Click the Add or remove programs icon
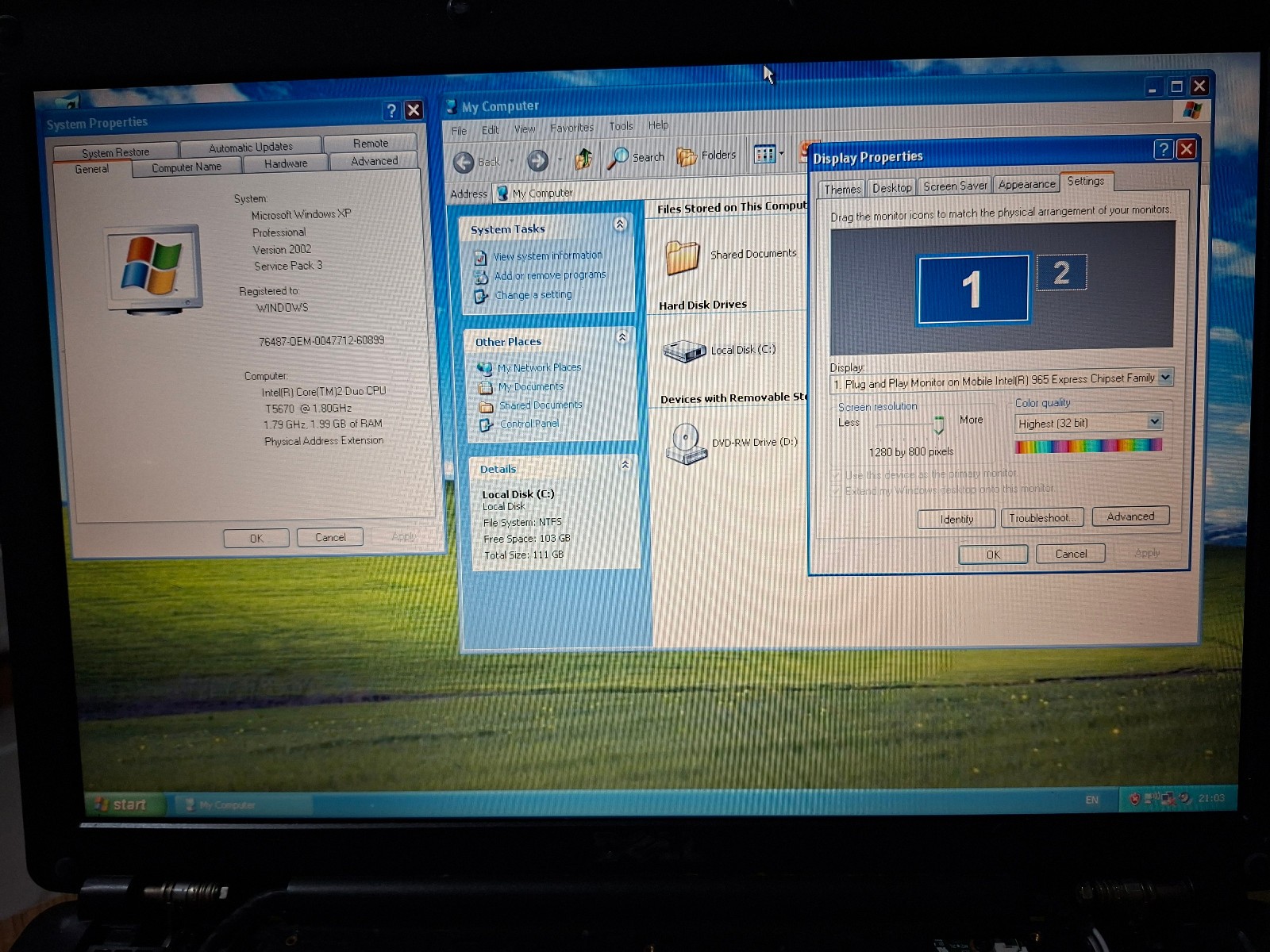Screen dimensions: 1270x952 coord(481,277)
